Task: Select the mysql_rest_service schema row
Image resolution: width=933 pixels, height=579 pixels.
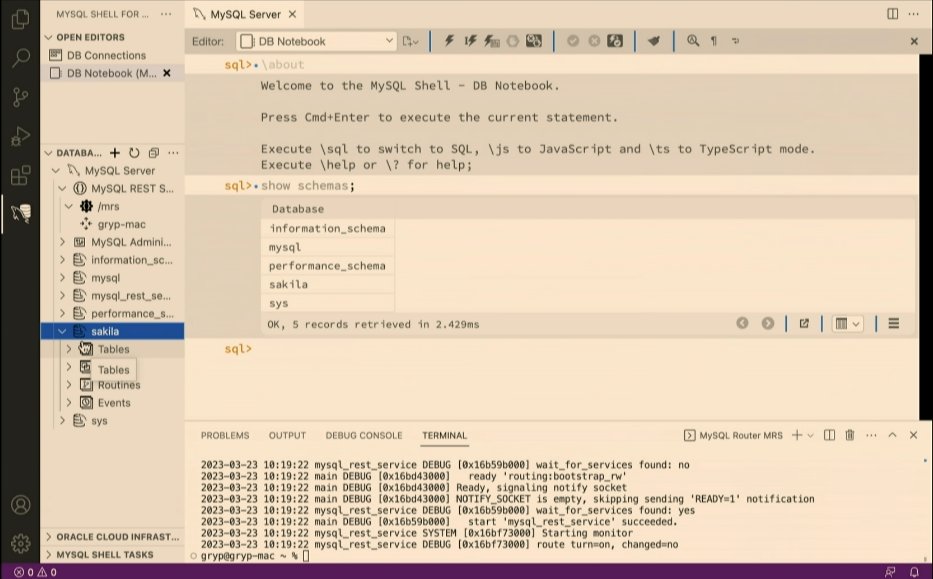Action: tap(112, 296)
